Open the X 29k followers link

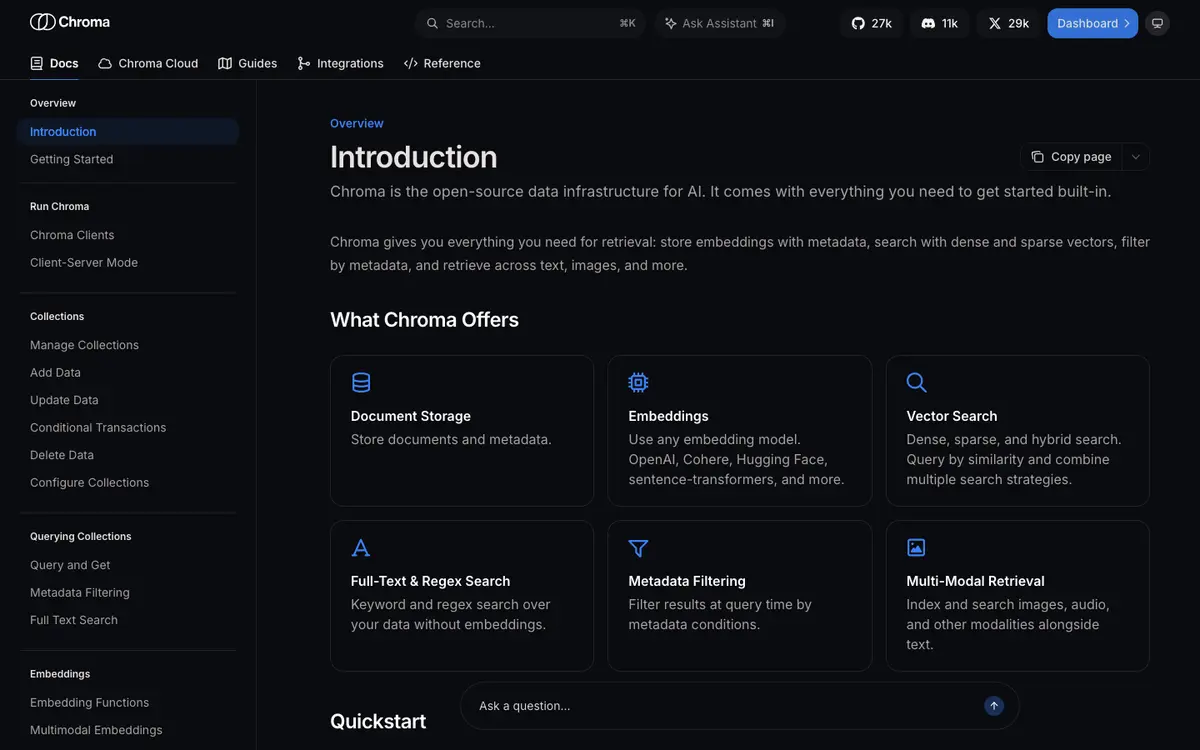1009,23
